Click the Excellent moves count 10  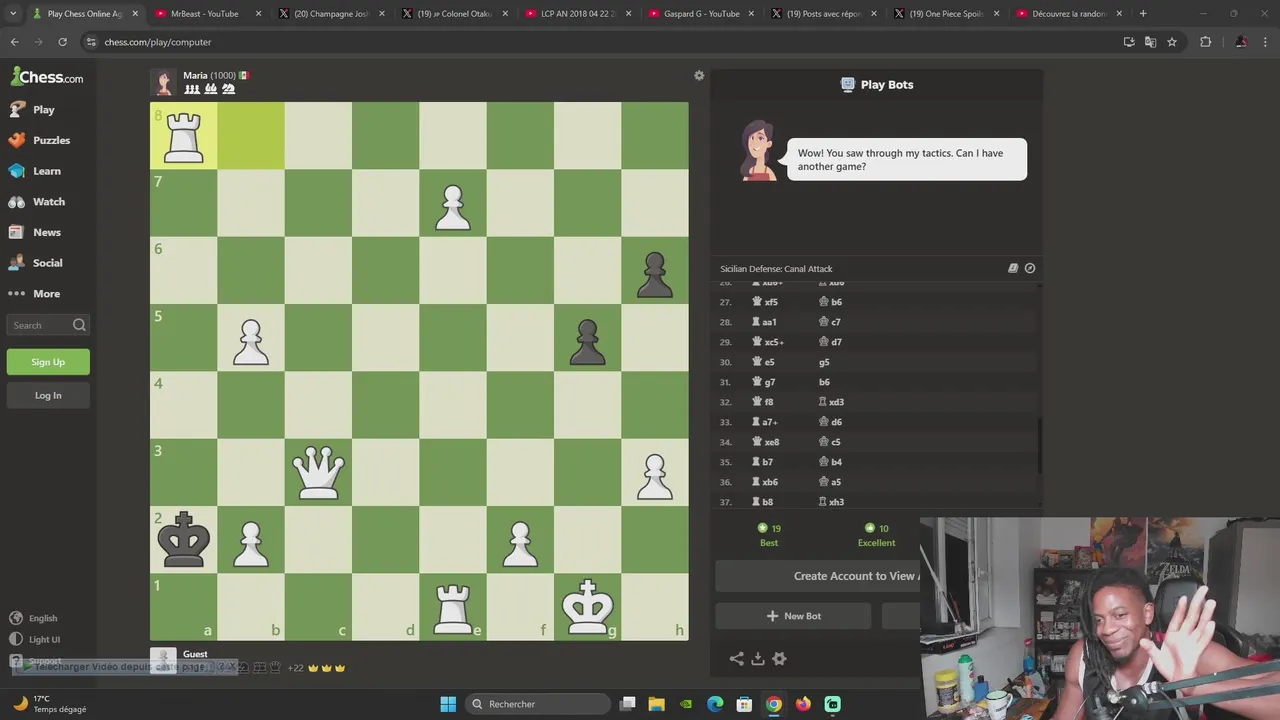click(876, 535)
